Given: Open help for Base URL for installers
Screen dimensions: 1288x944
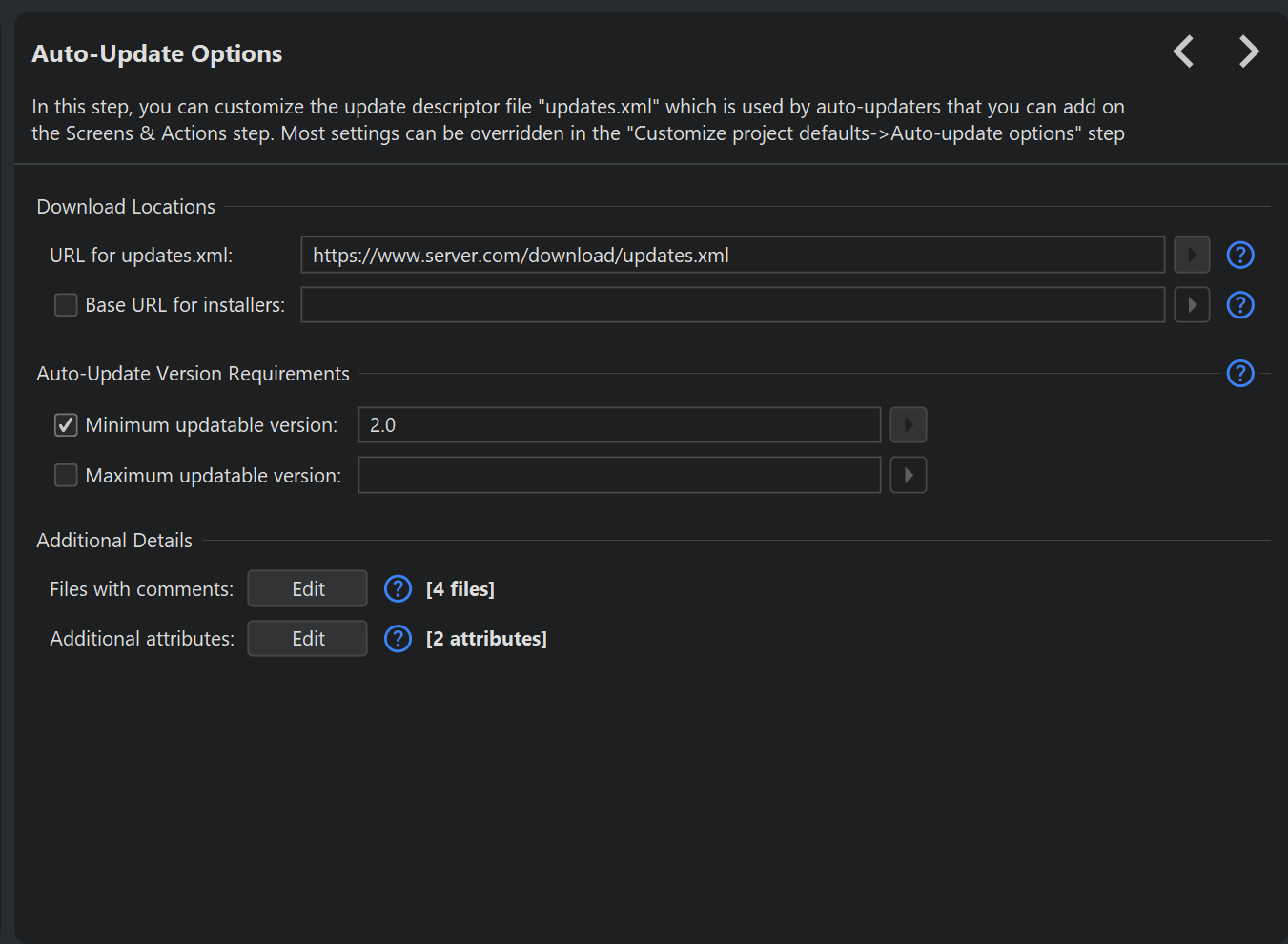Looking at the screenshot, I should (1239, 305).
